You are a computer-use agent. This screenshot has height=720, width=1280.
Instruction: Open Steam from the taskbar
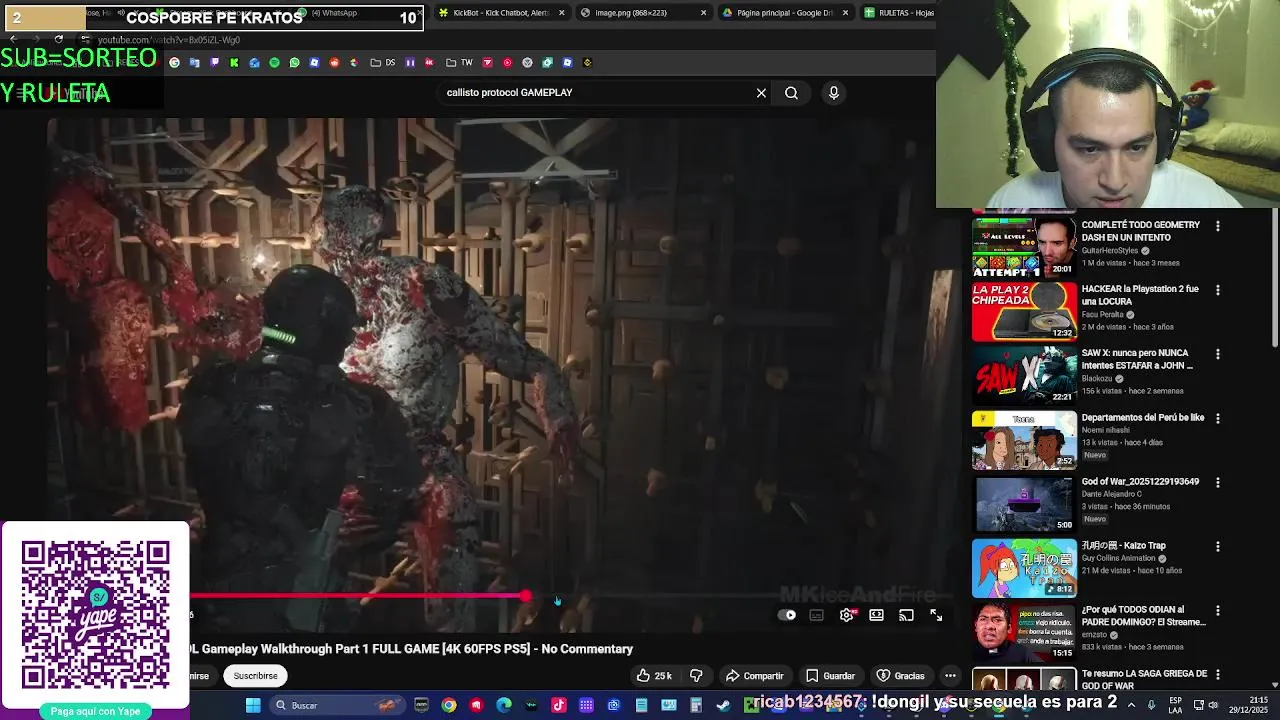pos(723,706)
